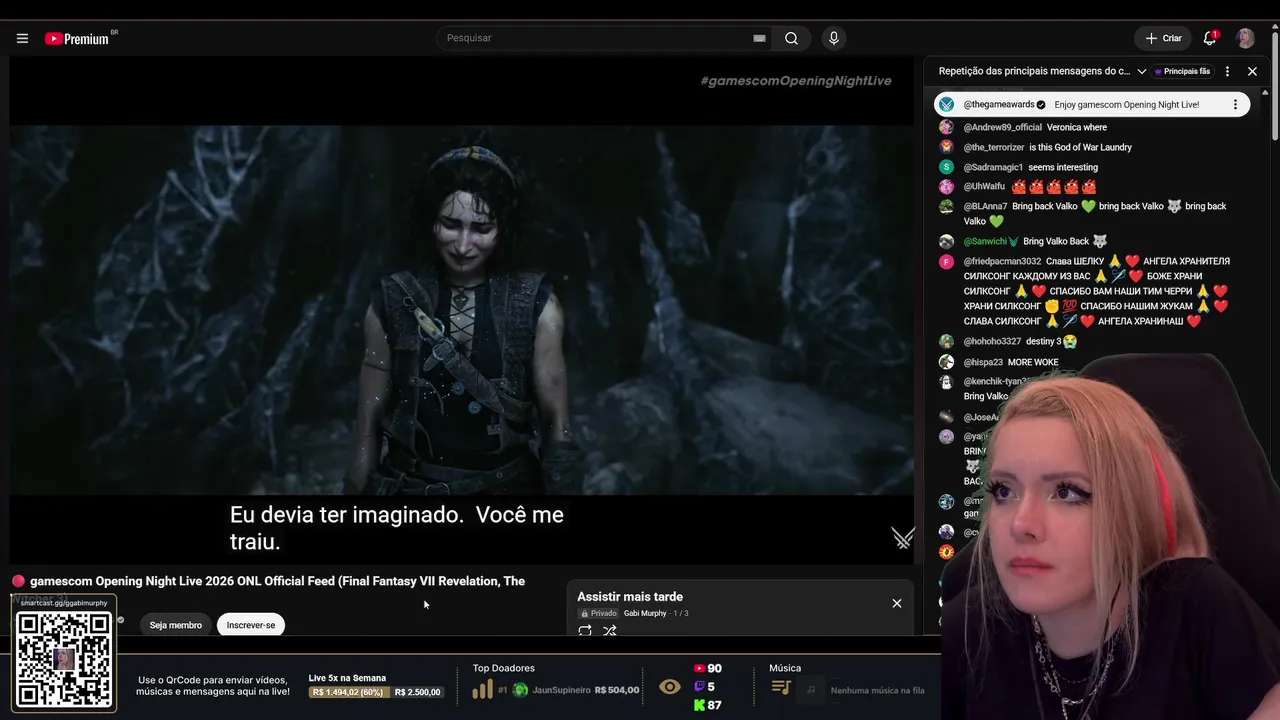Click the Inscrever-se subscribe button
The height and width of the screenshot is (720, 1280).
coord(251,625)
